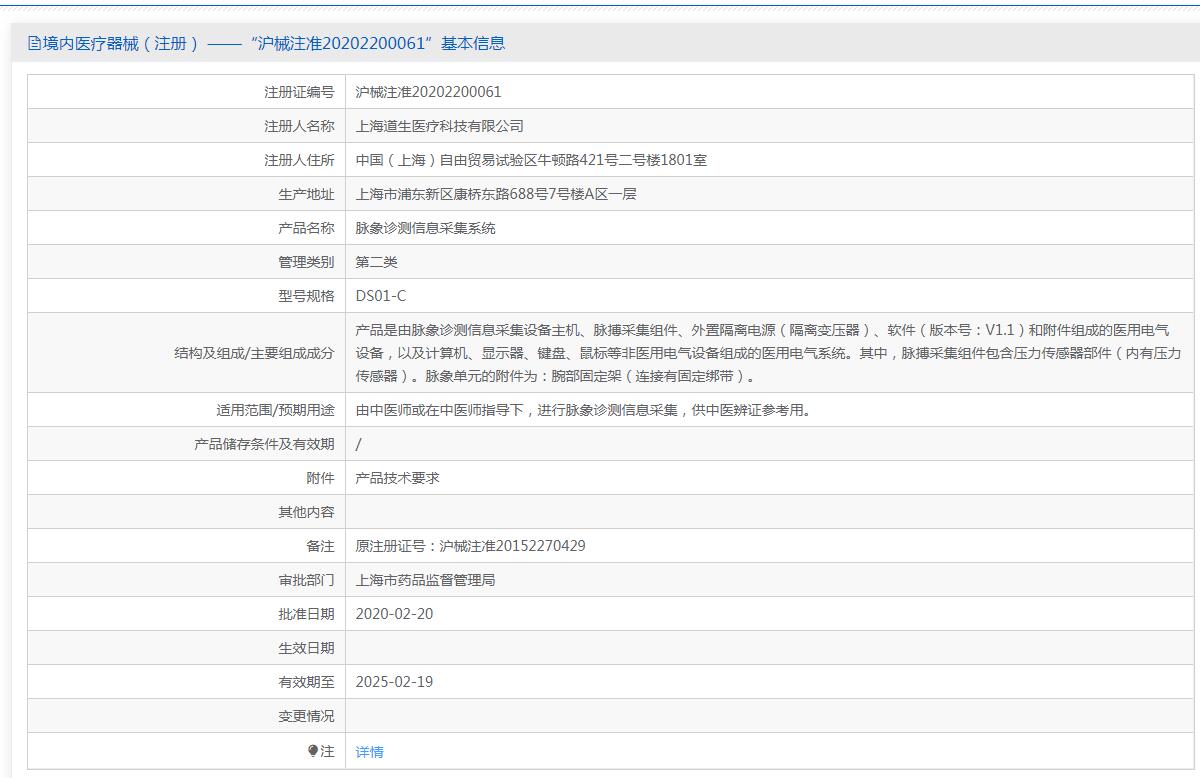Click the 管理类别 label

306,262
